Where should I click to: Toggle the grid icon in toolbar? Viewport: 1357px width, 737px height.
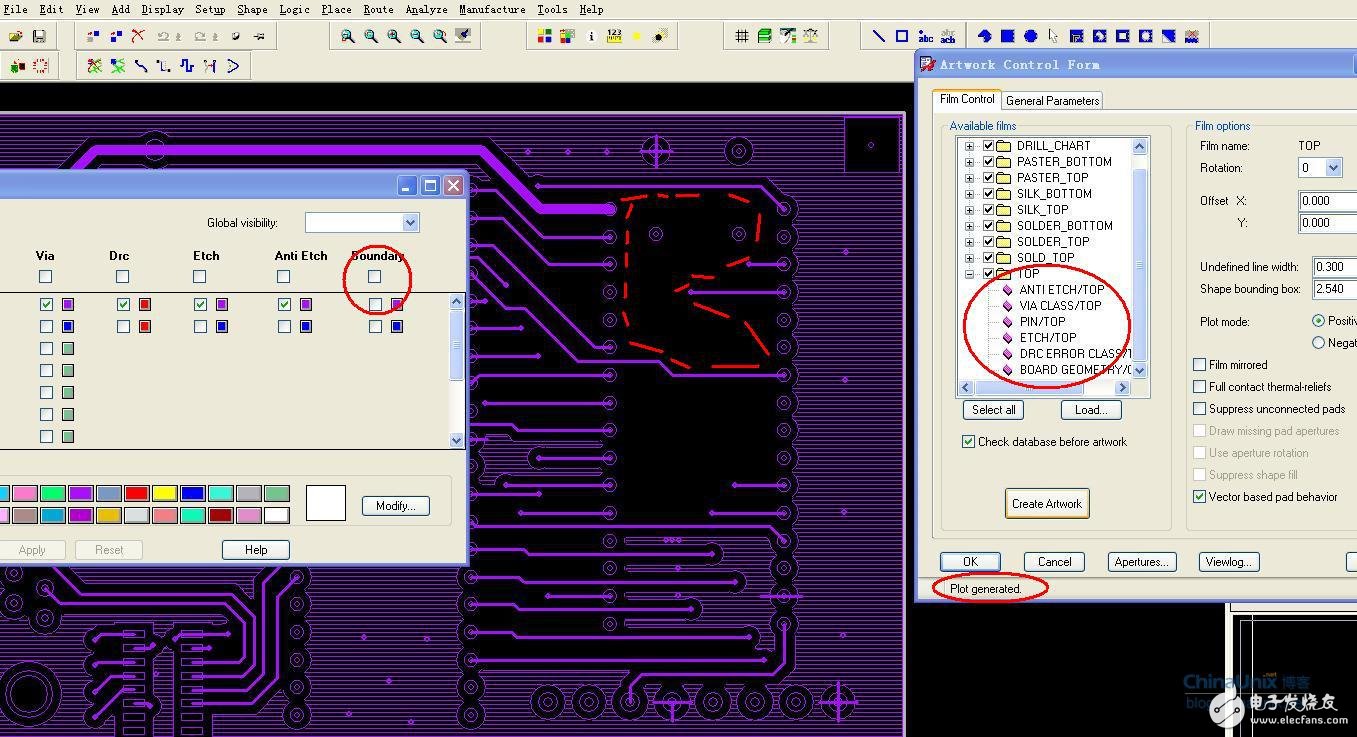741,36
